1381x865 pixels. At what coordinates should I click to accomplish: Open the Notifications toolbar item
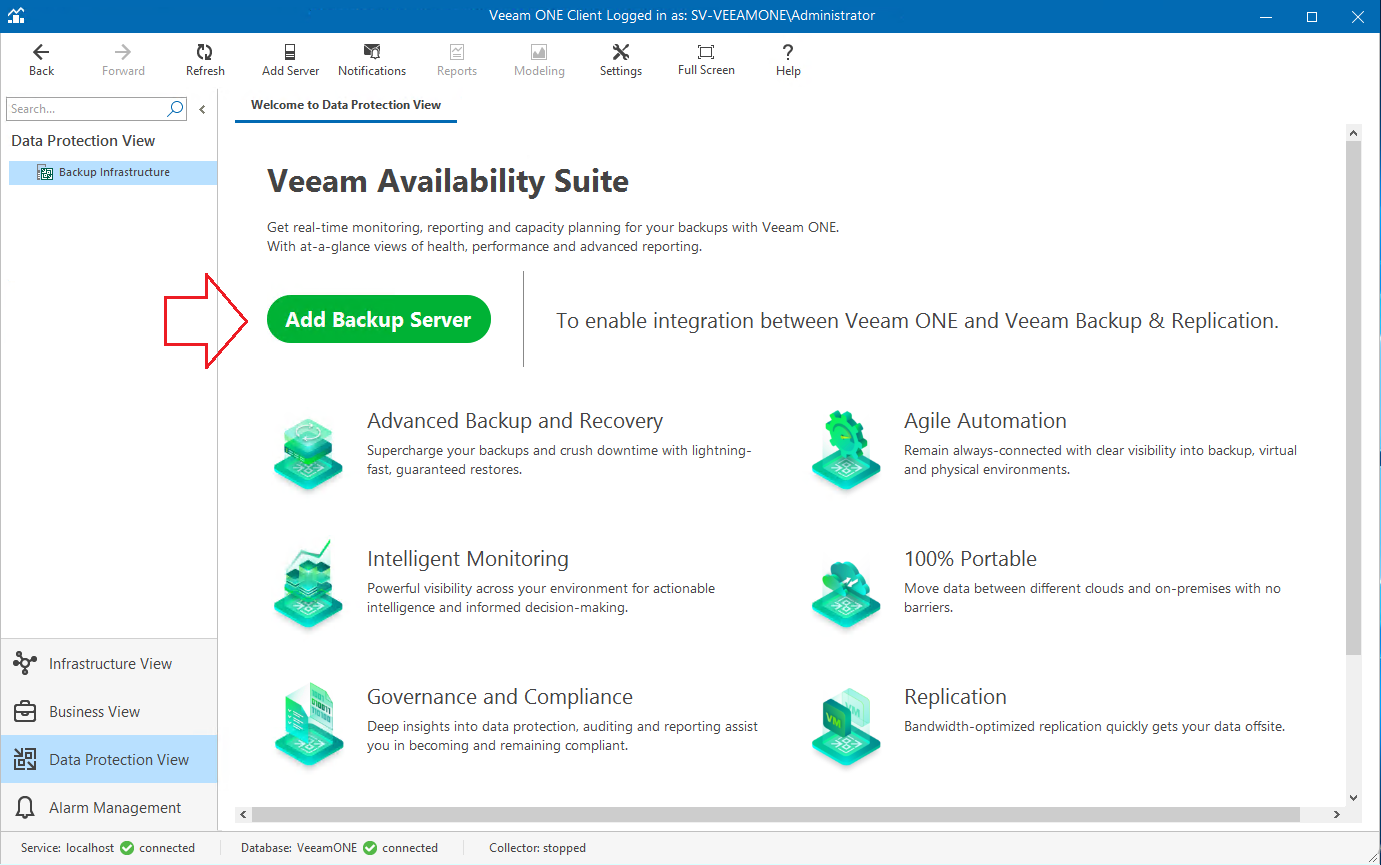click(x=372, y=60)
